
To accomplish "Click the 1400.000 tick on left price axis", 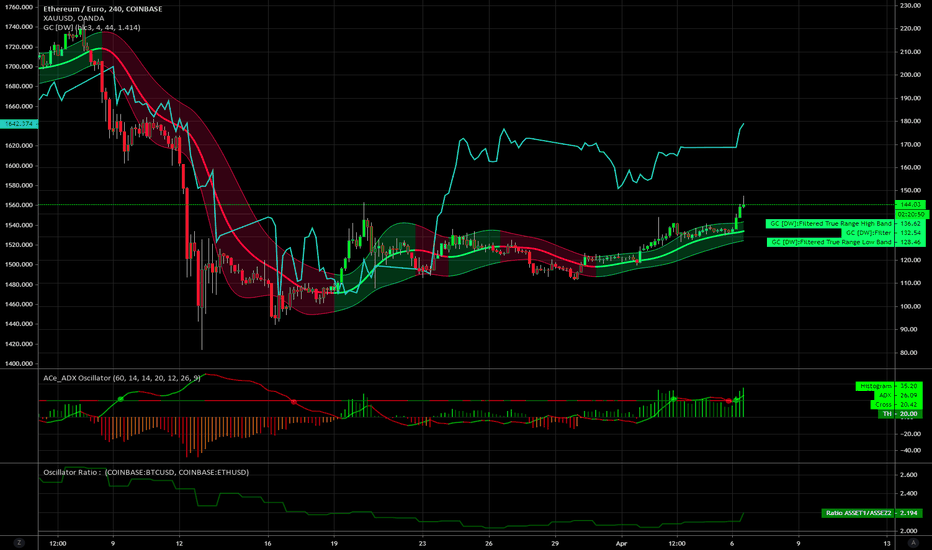I will [18, 364].
